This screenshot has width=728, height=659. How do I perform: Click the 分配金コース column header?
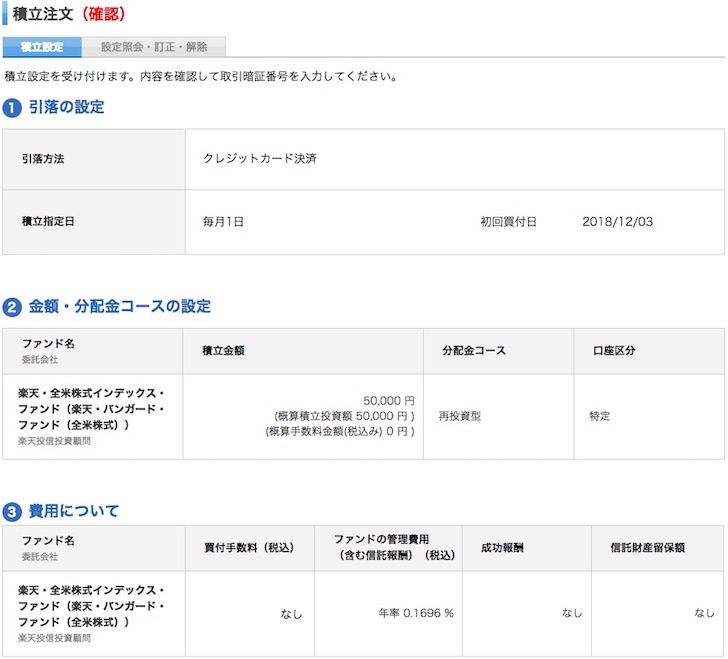(x=474, y=351)
